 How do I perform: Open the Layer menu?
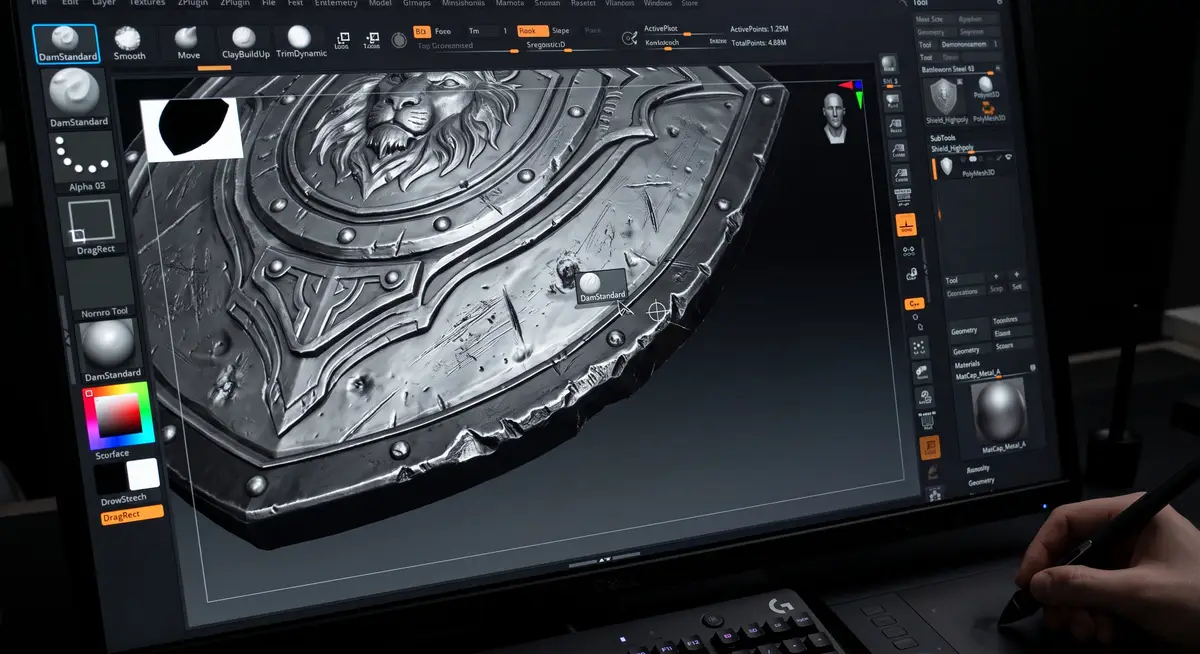point(104,3)
